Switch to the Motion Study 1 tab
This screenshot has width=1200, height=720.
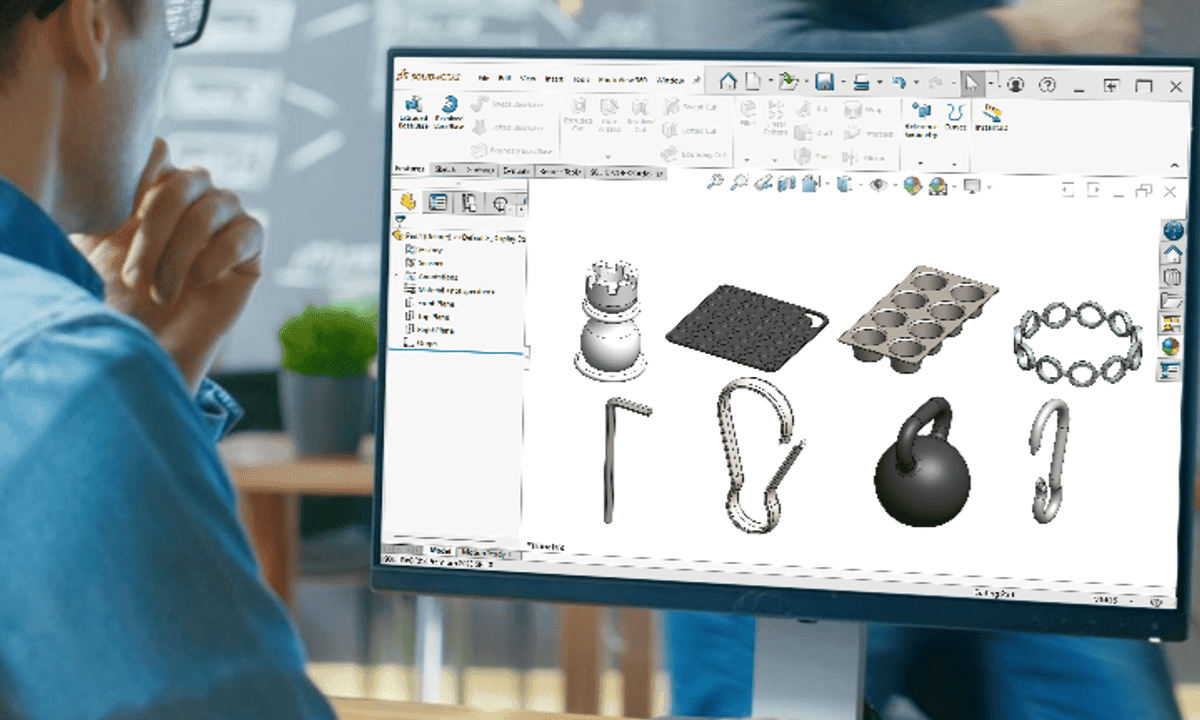484,551
